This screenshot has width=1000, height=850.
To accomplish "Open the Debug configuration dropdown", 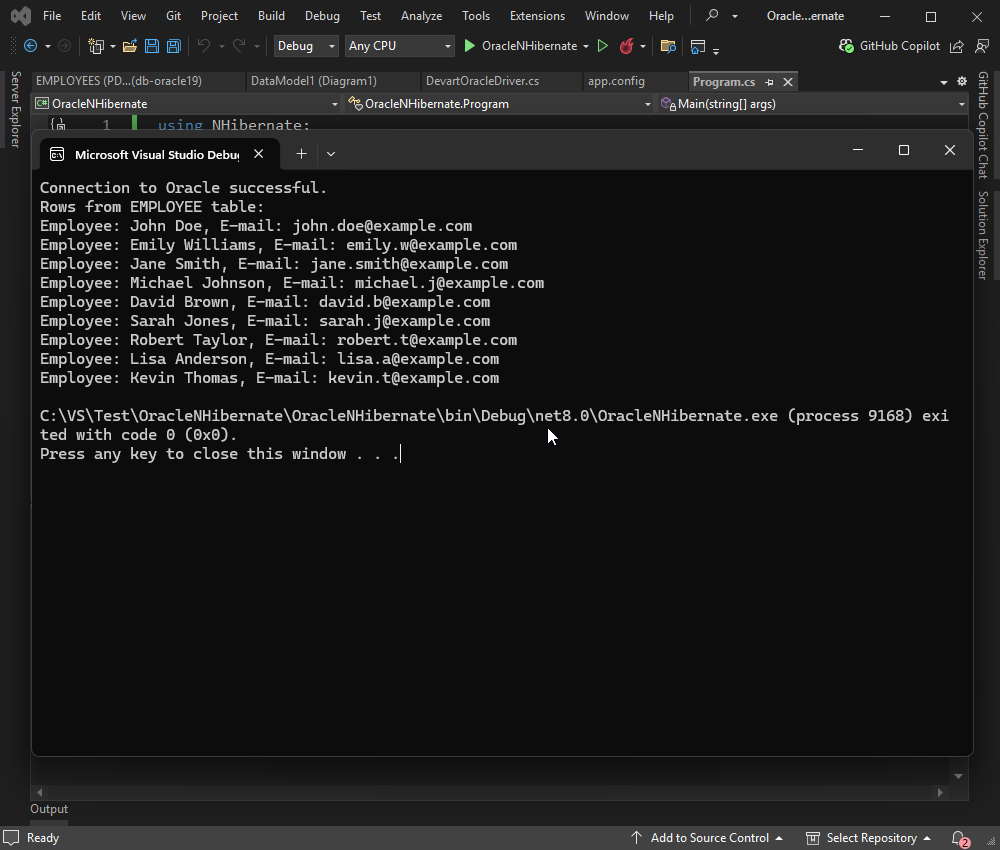I will 305,45.
